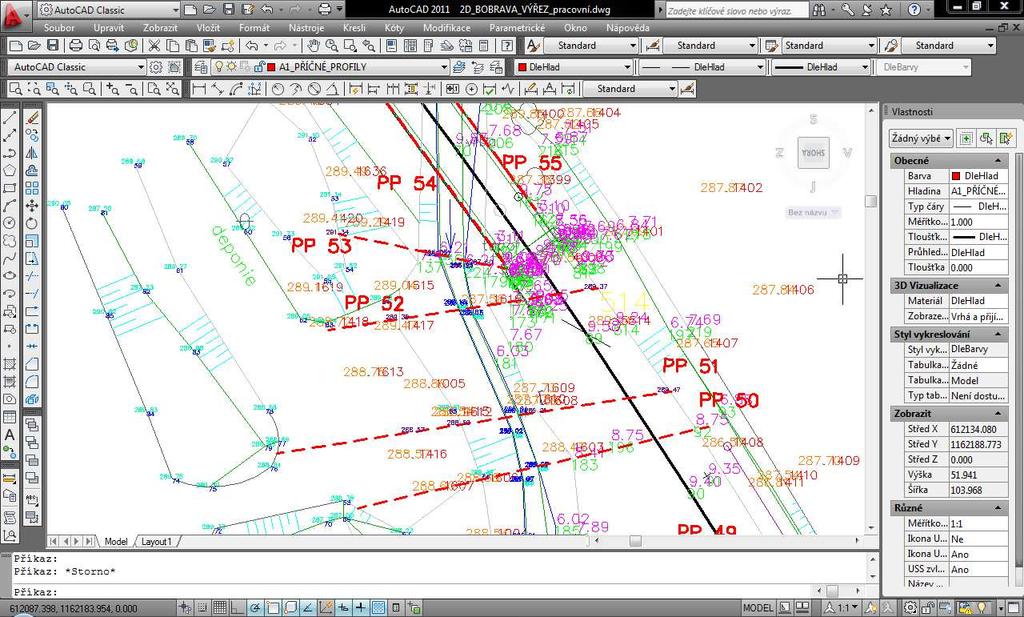The width and height of the screenshot is (1024, 617).
Task: Click the Radius dimension icon
Action: pos(278,89)
